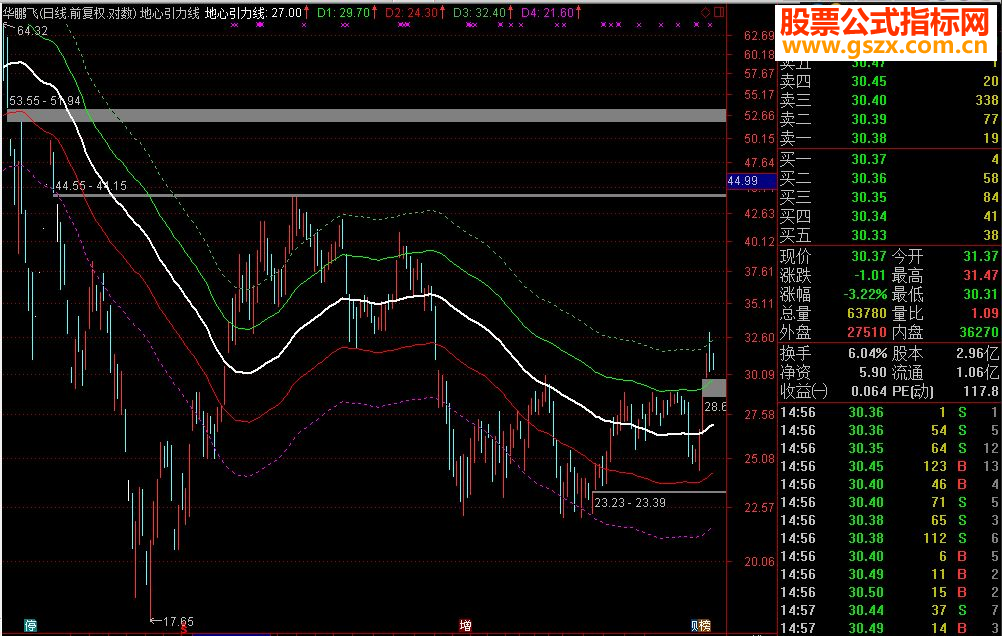Click the white 地心引力线: 27.00 value
Viewport: 1002px width, 636px height.
coord(253,13)
